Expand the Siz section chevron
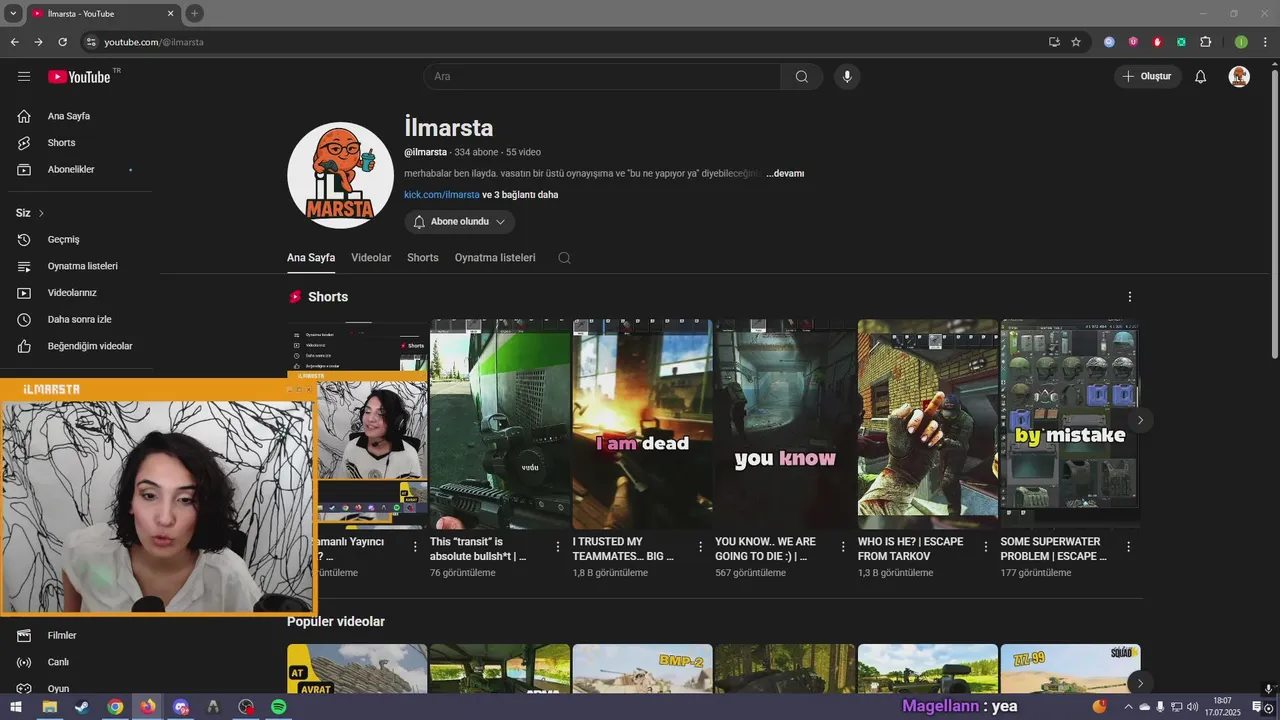 click(x=41, y=213)
